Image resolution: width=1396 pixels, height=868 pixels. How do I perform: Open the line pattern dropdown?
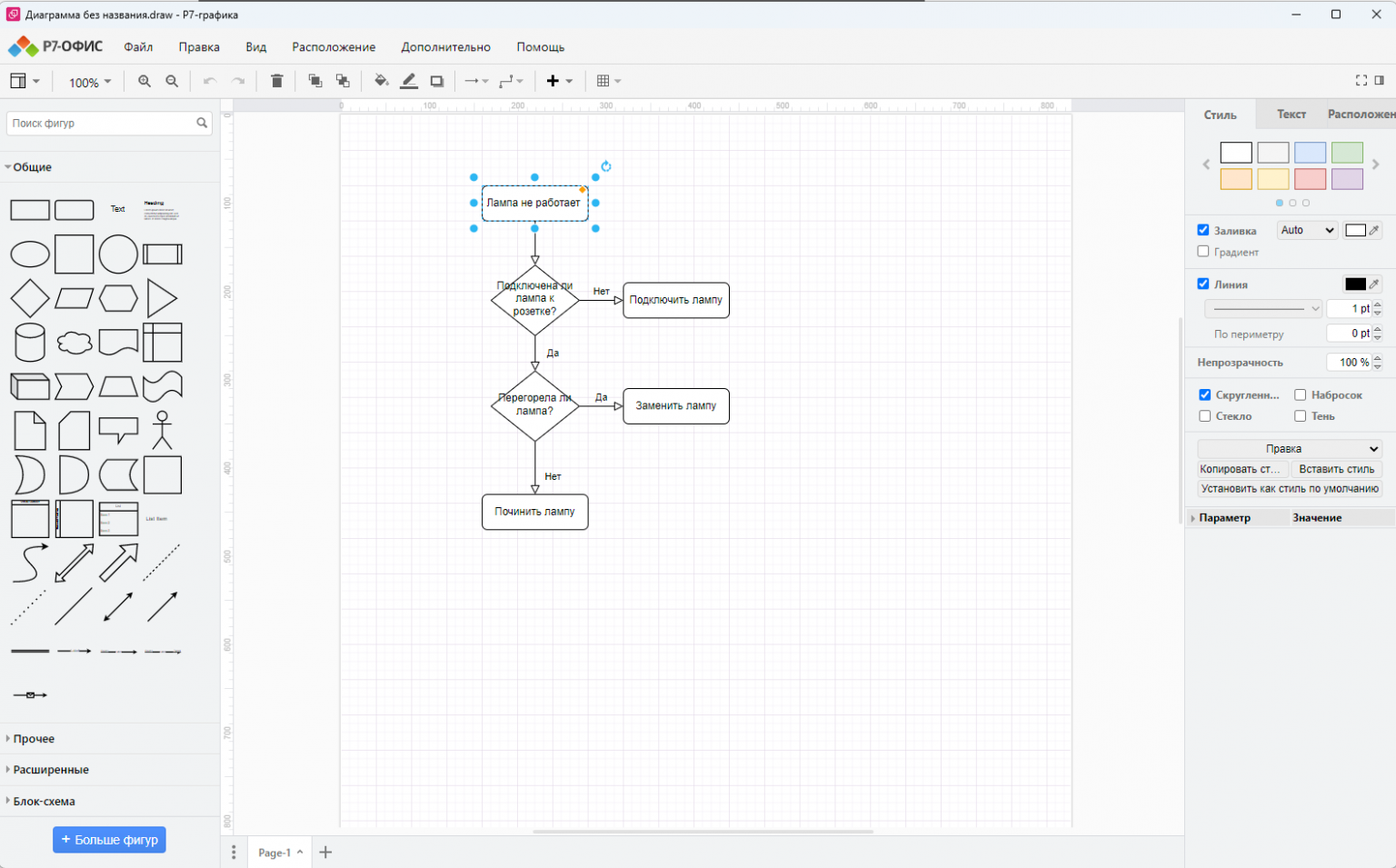[1262, 309]
